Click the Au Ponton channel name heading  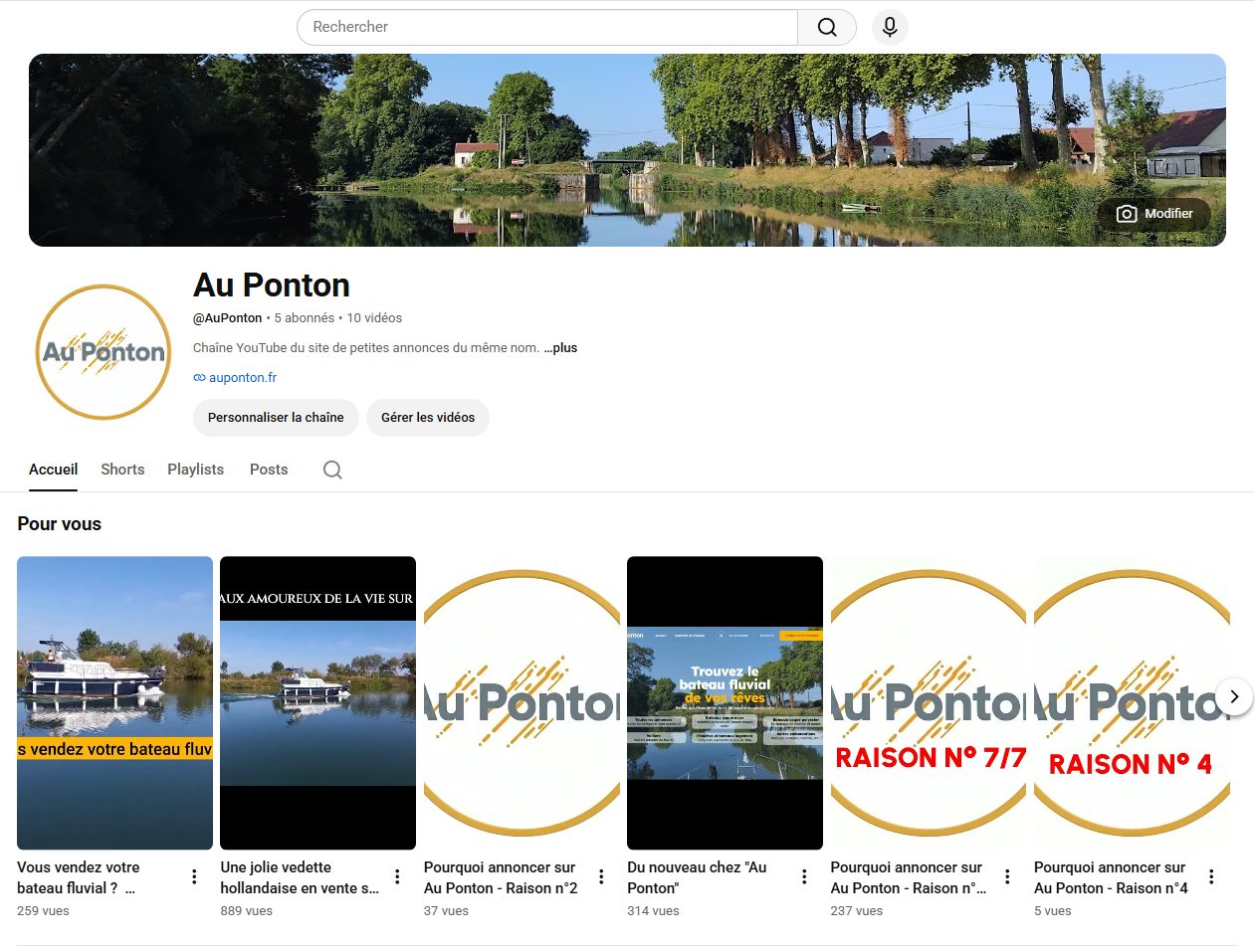272,286
